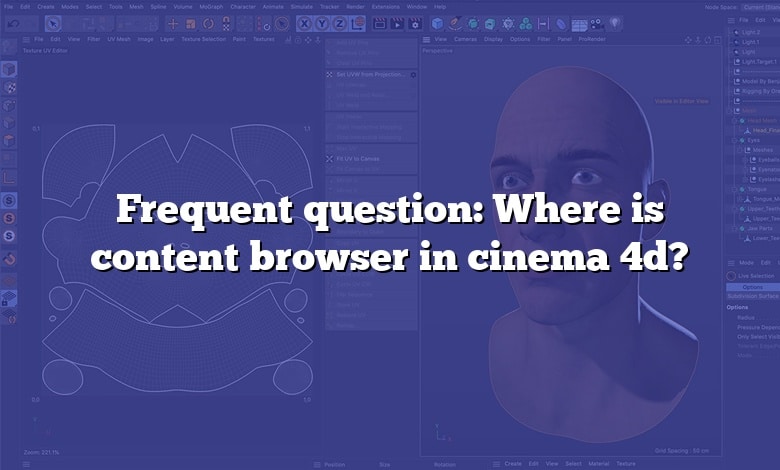Select Texture mode checker cube icon
Viewport: 780px width, 470px height.
(x=9, y=88)
